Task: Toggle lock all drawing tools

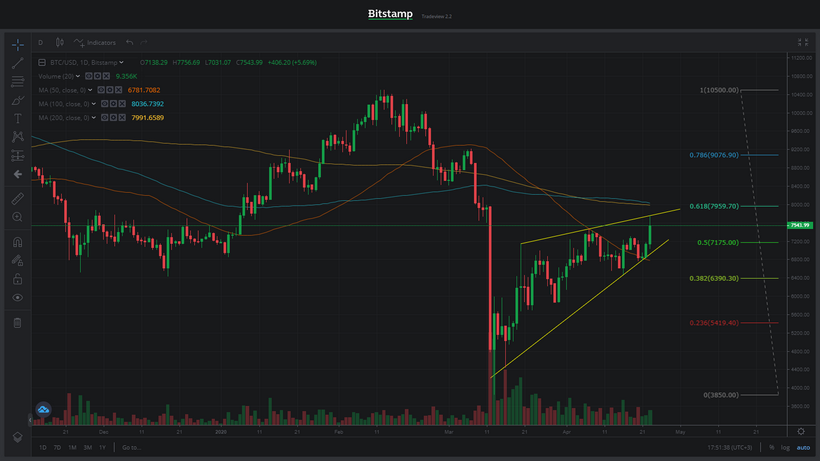Action: tap(17, 279)
